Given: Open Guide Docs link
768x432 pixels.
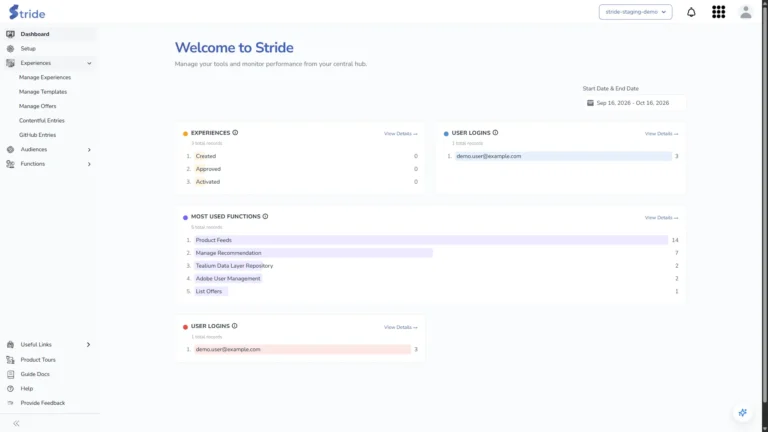Looking at the screenshot, I should pos(35,374).
